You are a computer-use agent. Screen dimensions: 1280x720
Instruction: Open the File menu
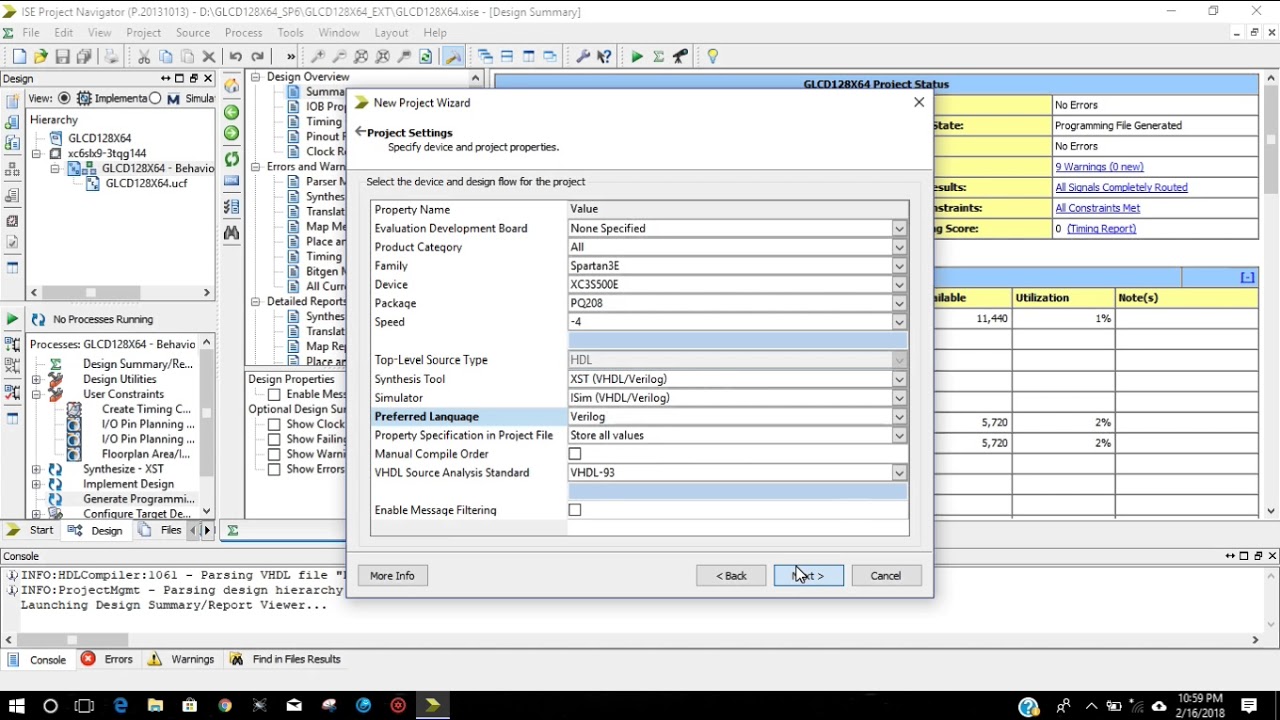click(x=31, y=33)
